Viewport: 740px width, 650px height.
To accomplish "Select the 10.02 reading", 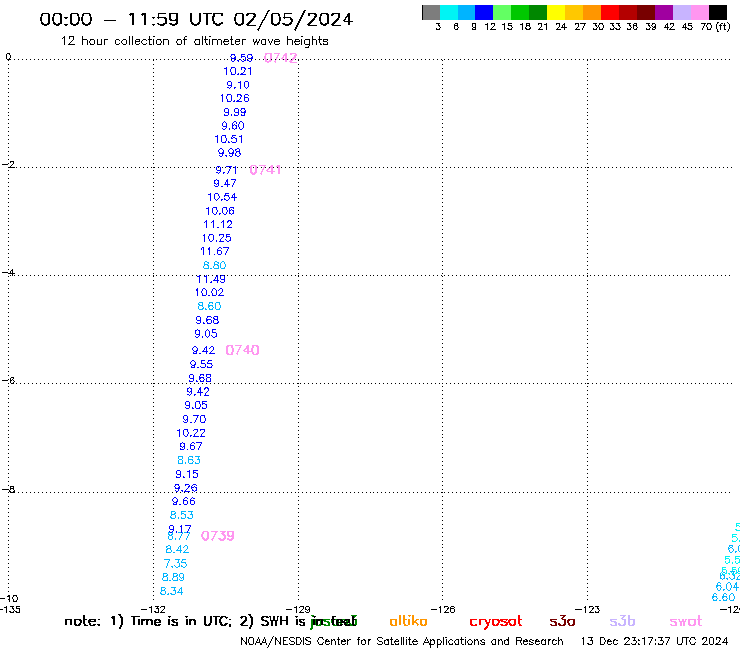I will (210, 292).
